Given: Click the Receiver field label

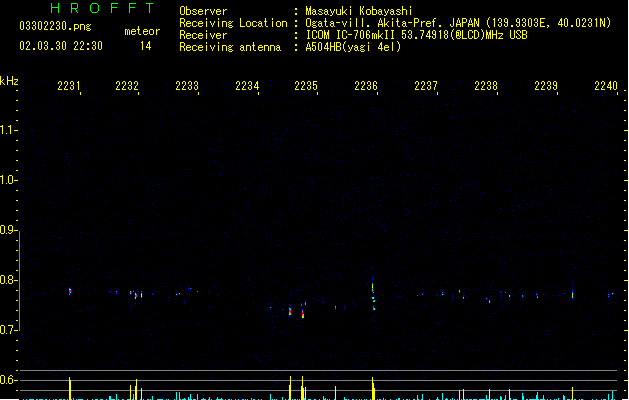Looking at the screenshot, I should coord(203,35).
